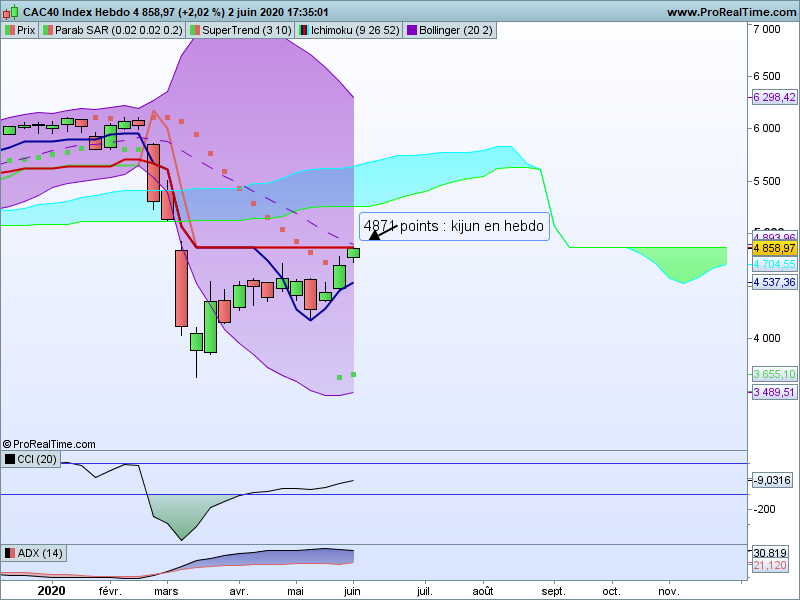Click the yellow 4 858,97 price label

(774, 248)
